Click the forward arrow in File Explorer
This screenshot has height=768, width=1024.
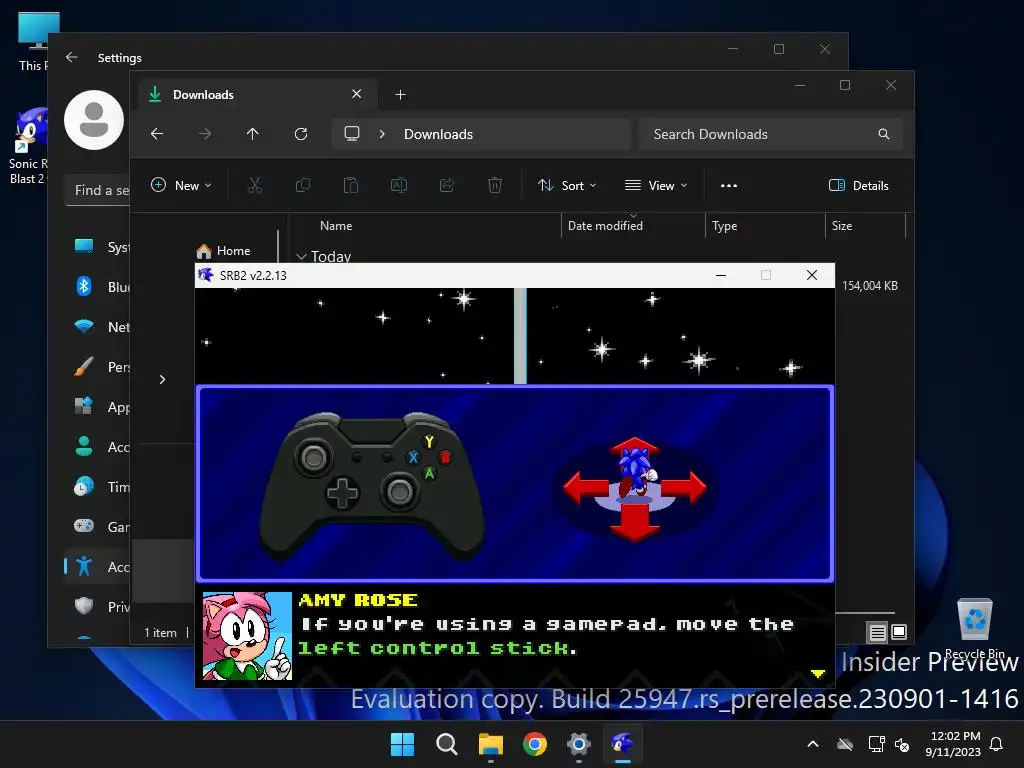tap(205, 134)
